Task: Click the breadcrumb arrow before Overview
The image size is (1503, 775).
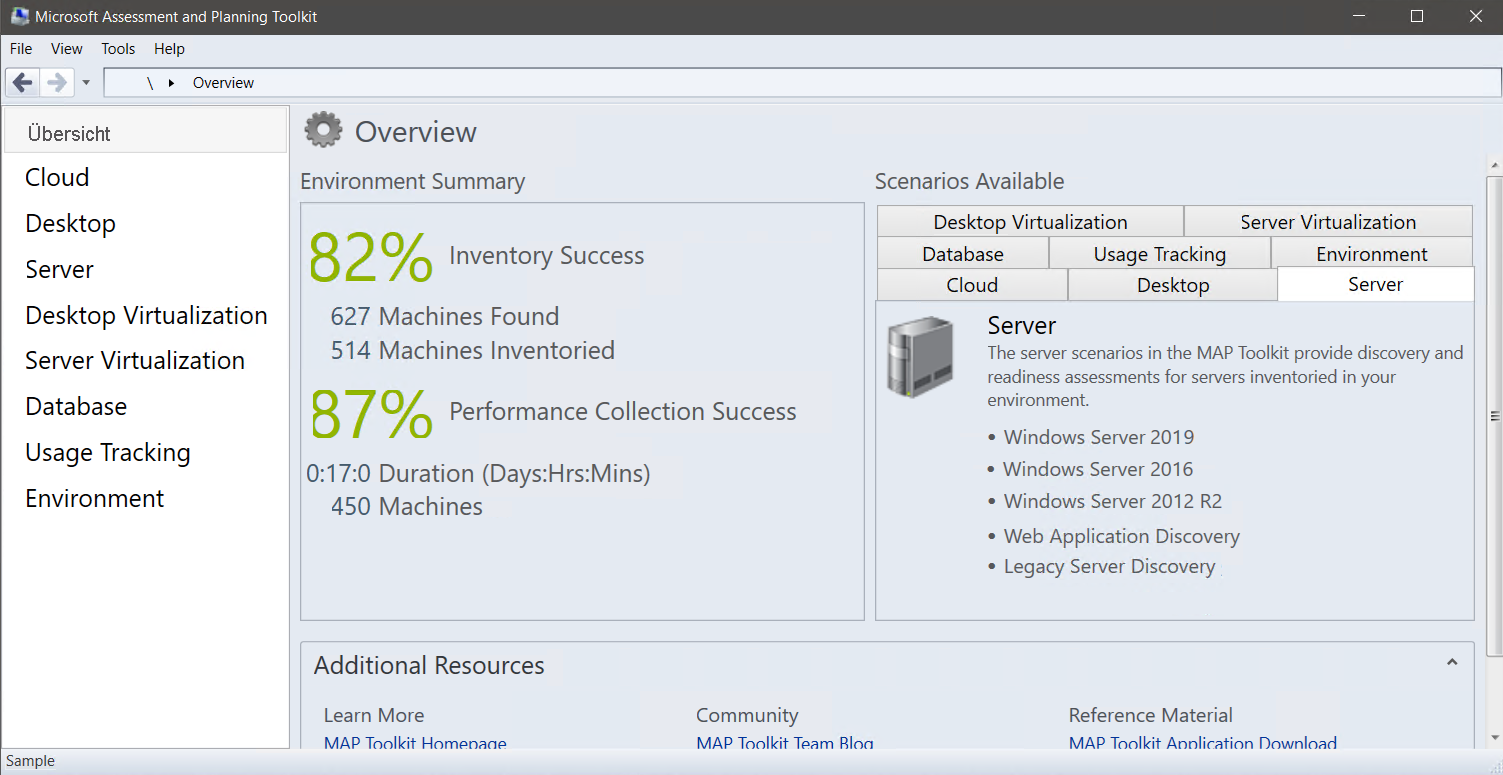Action: tap(171, 83)
